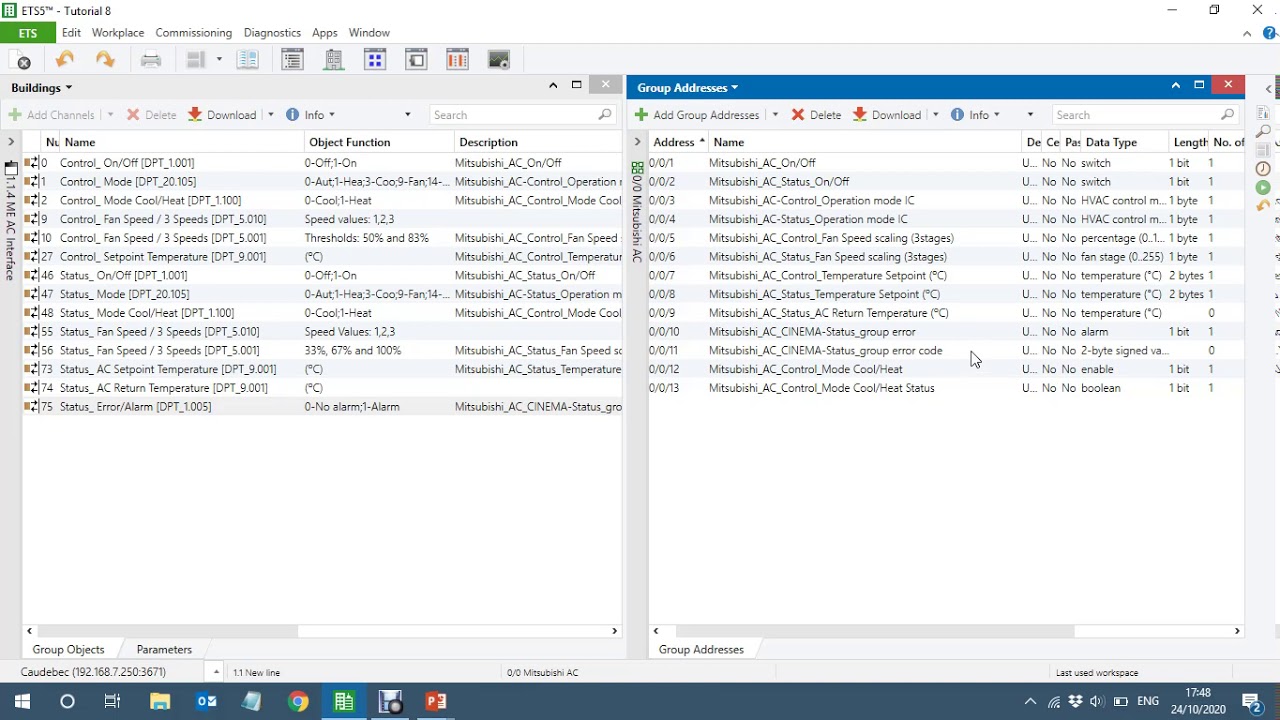Open the workplace layout dropdown arrow
The width and height of the screenshot is (1280, 720).
tap(219, 60)
